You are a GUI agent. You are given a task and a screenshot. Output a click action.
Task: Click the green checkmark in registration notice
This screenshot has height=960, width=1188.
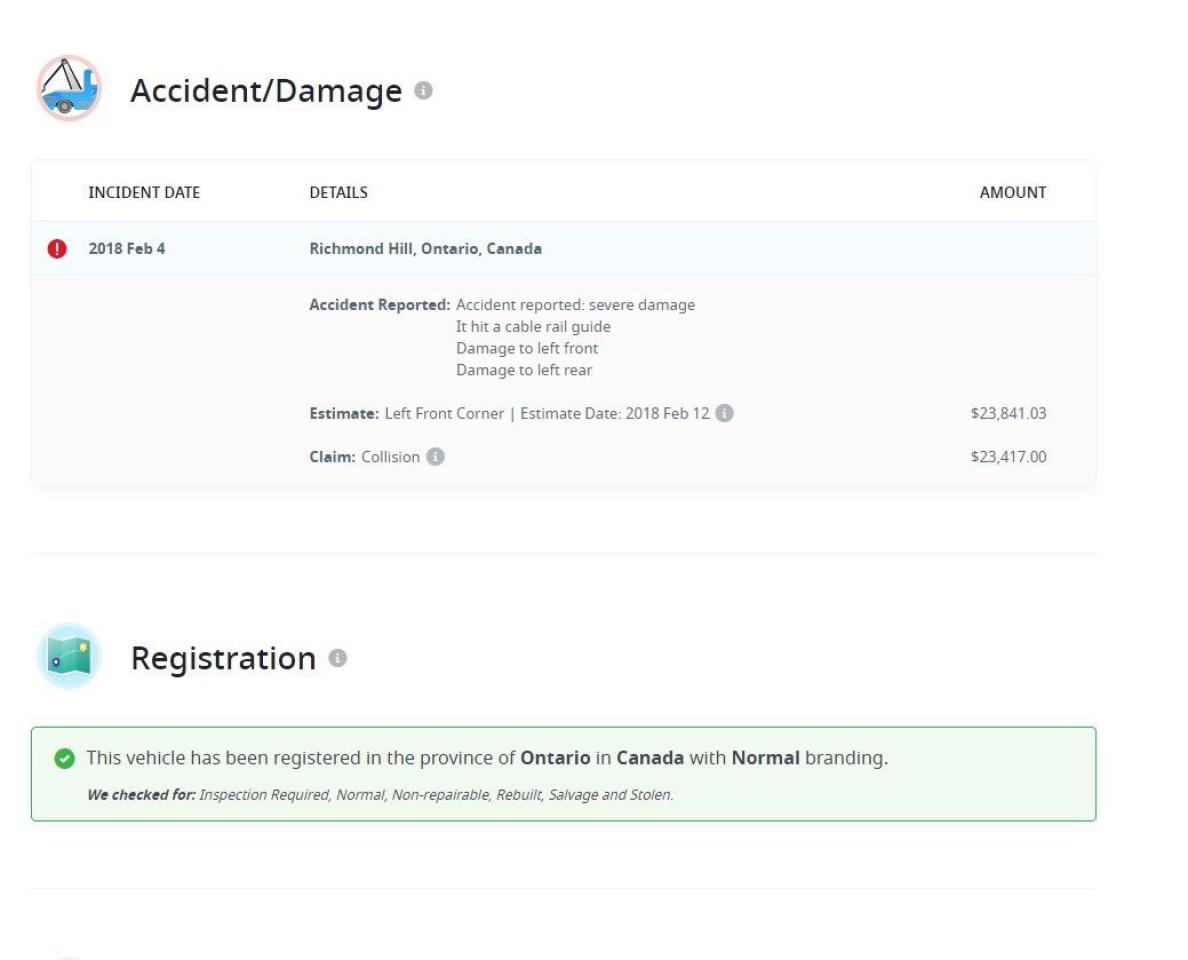tap(64, 758)
